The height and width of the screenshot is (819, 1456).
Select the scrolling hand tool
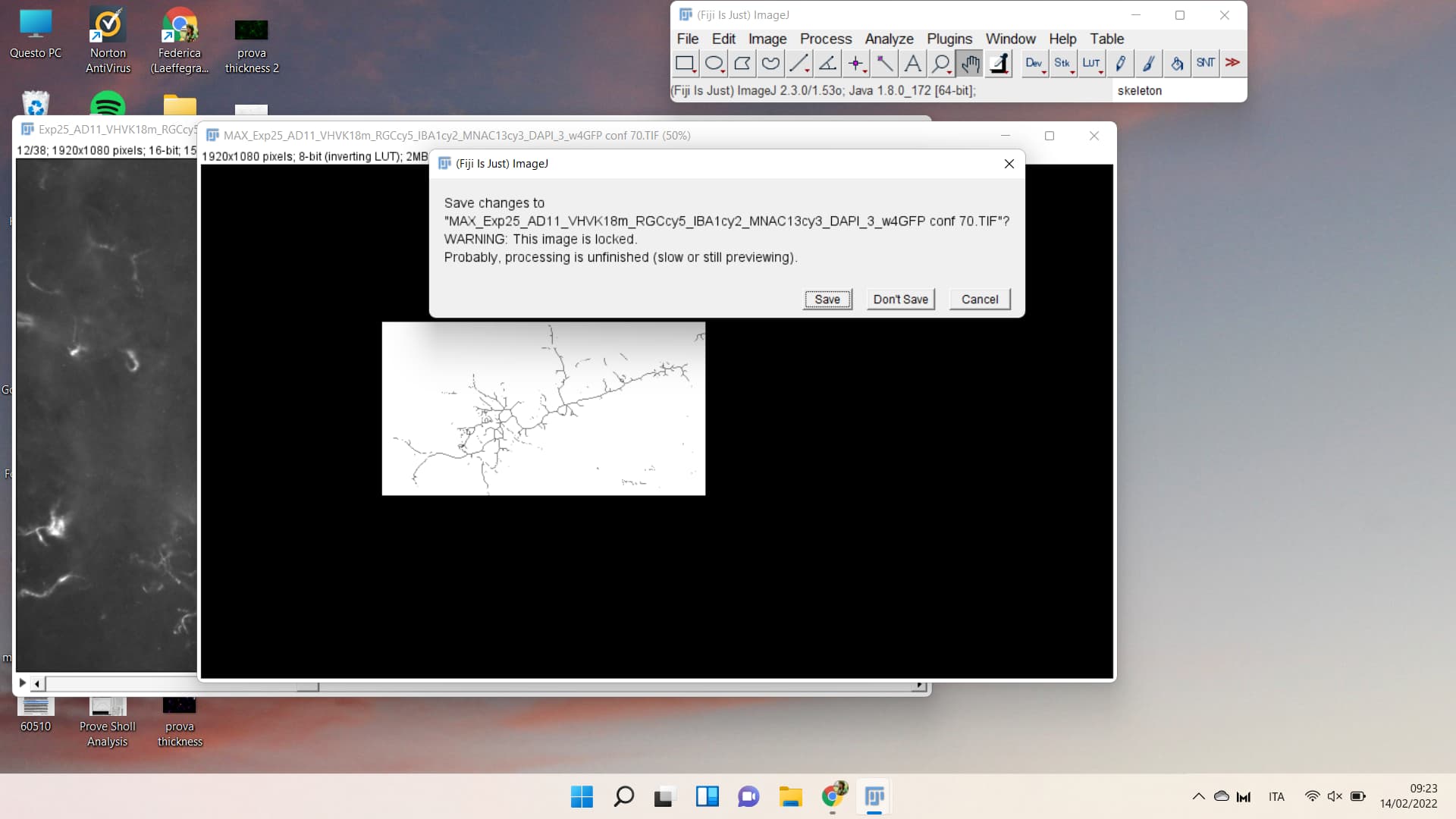(x=969, y=64)
